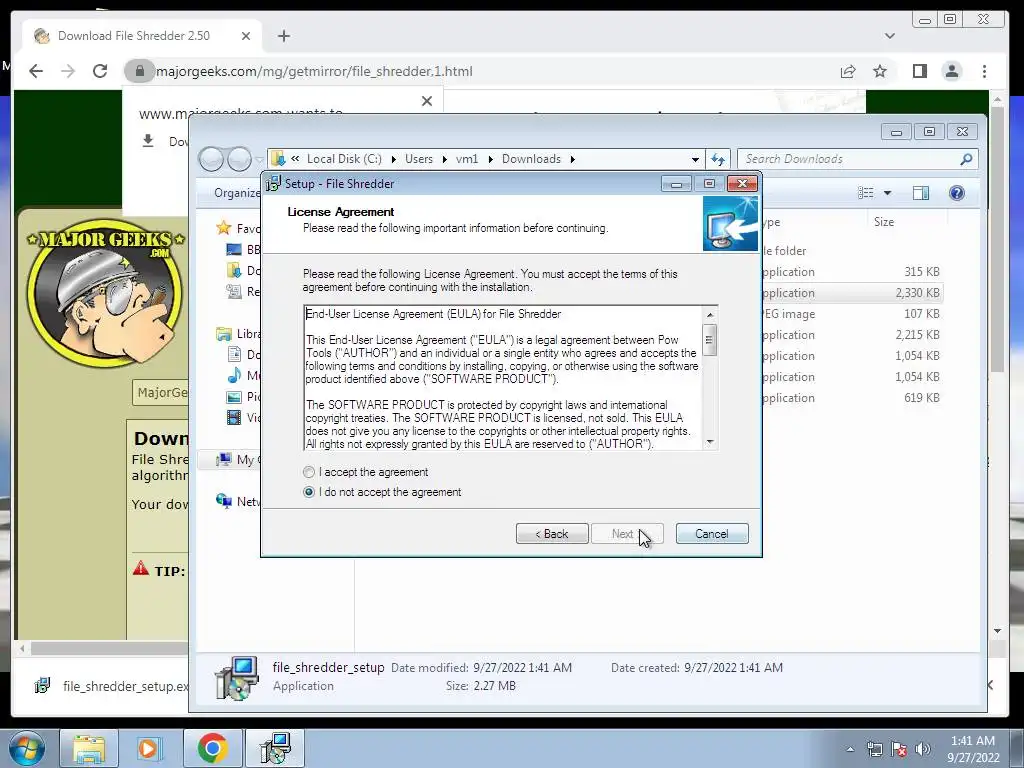Select 'I do not accept the agreement' option
Screen dimensions: 1024x768
coord(309,492)
